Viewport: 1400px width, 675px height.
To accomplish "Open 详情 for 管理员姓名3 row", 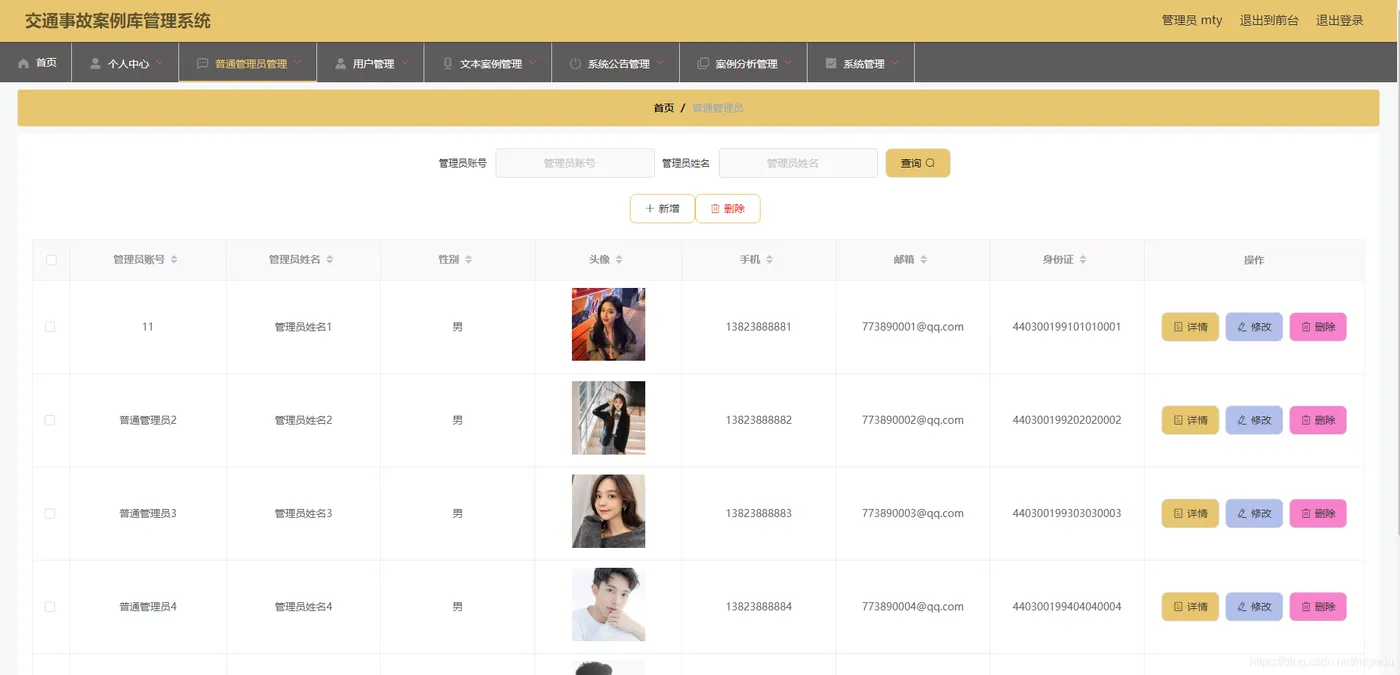I will [x=1190, y=513].
